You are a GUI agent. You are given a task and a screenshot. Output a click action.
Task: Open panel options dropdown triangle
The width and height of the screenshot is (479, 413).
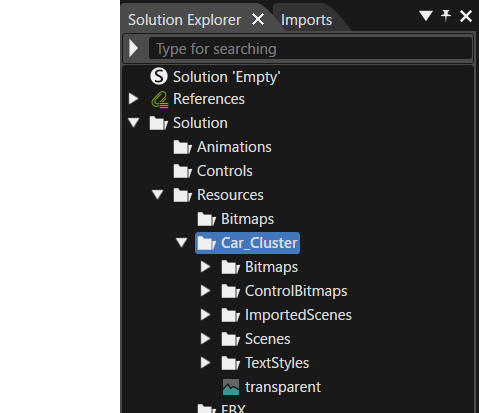coord(426,16)
